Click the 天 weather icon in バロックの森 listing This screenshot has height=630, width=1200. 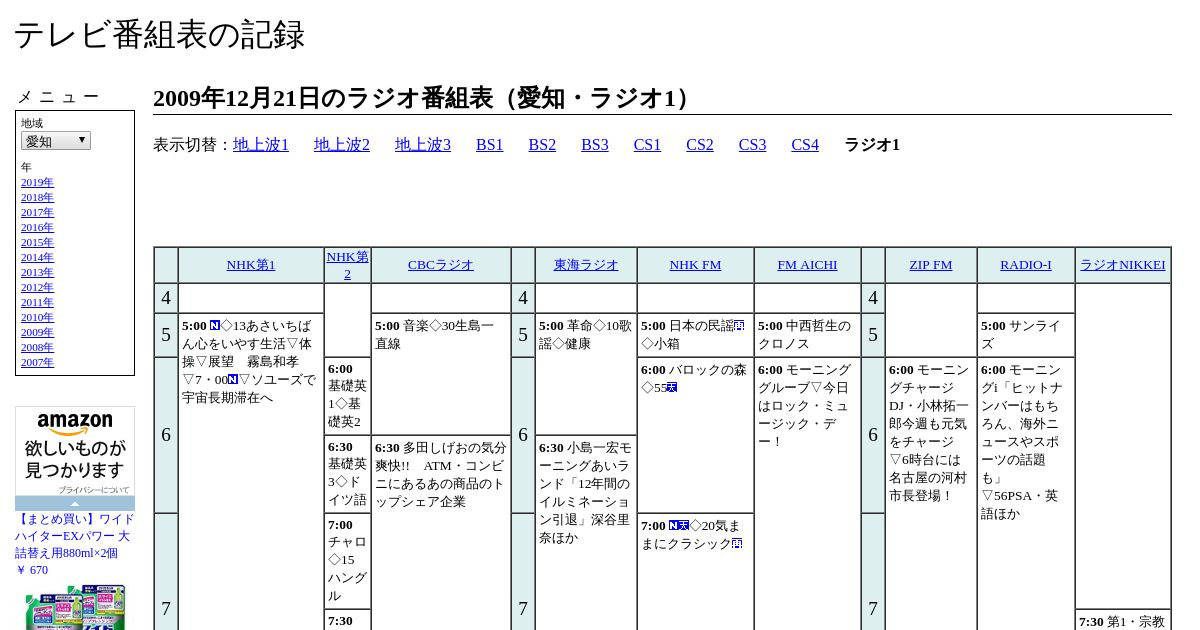coord(672,388)
